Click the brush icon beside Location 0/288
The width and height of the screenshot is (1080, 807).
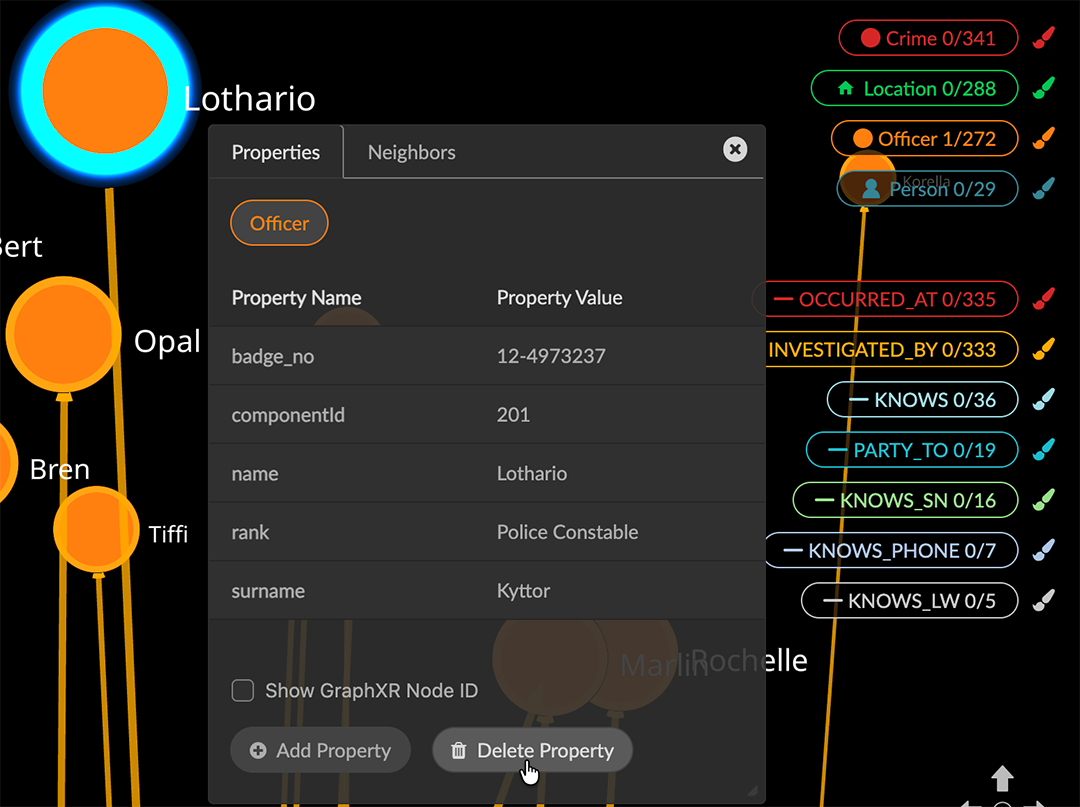(x=1042, y=88)
